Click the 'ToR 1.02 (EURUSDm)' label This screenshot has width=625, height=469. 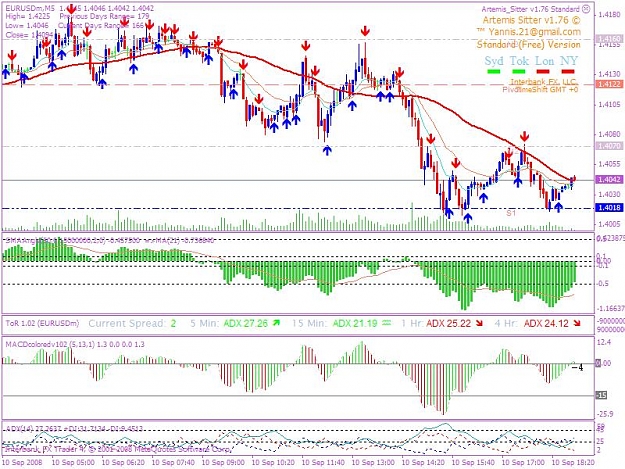click(42, 323)
